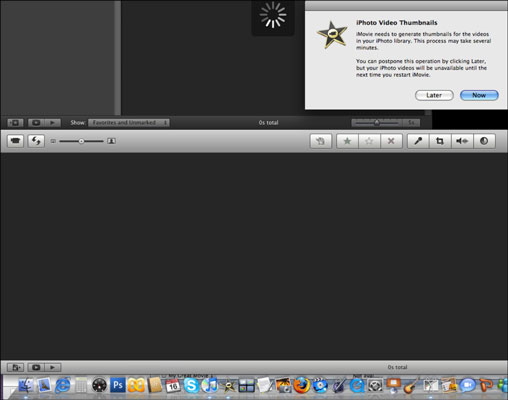Open GarageBand from the Dock
The width and height of the screenshot is (508, 400).
point(412,386)
